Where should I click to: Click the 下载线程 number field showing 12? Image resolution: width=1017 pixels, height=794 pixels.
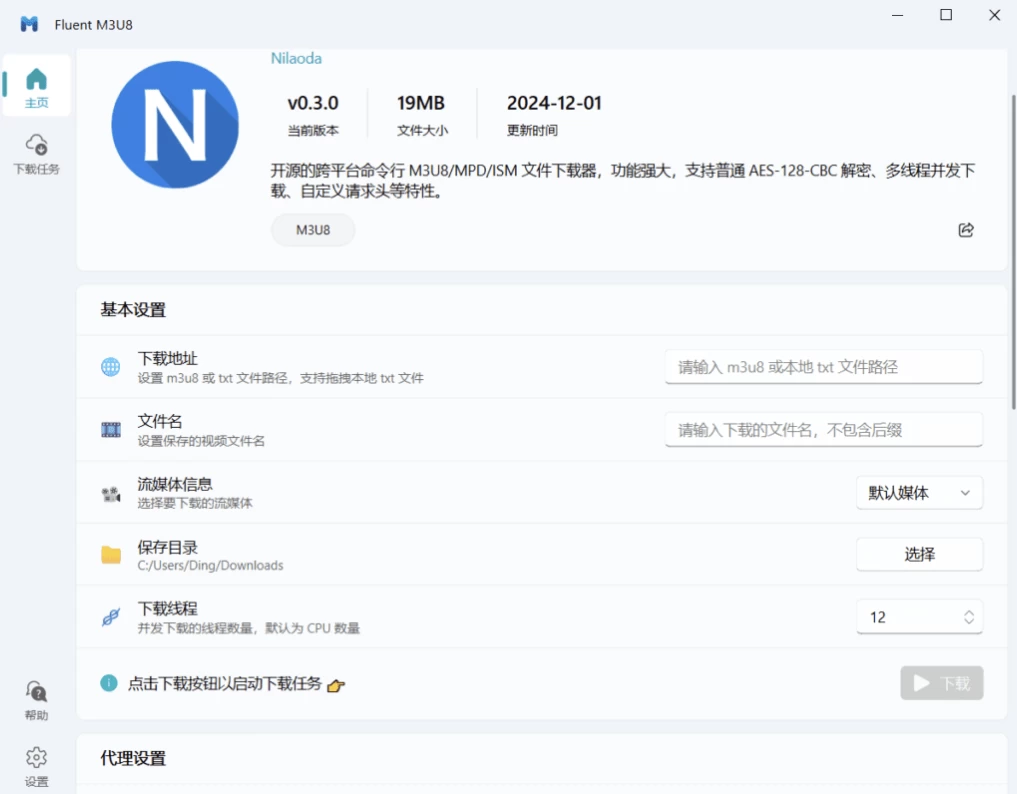905,618
